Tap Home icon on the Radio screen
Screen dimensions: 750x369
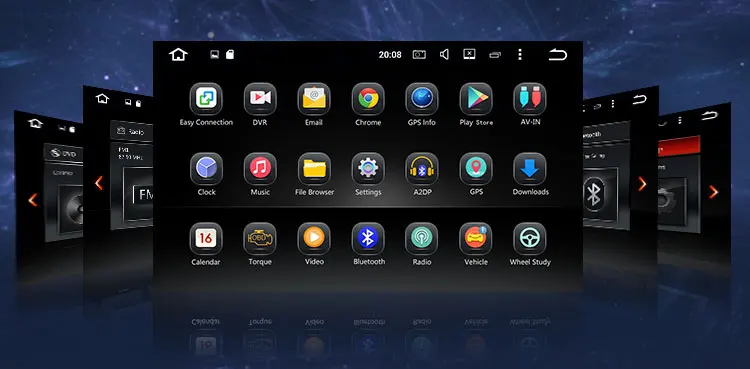(102, 99)
